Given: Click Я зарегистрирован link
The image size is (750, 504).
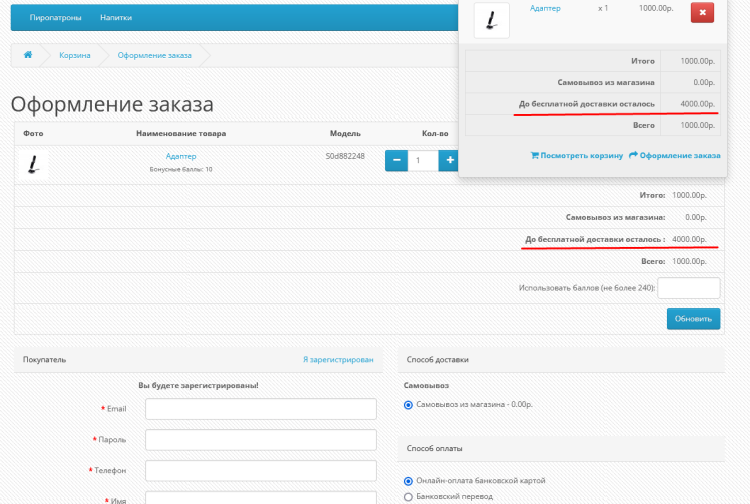Looking at the screenshot, I should point(338,359).
